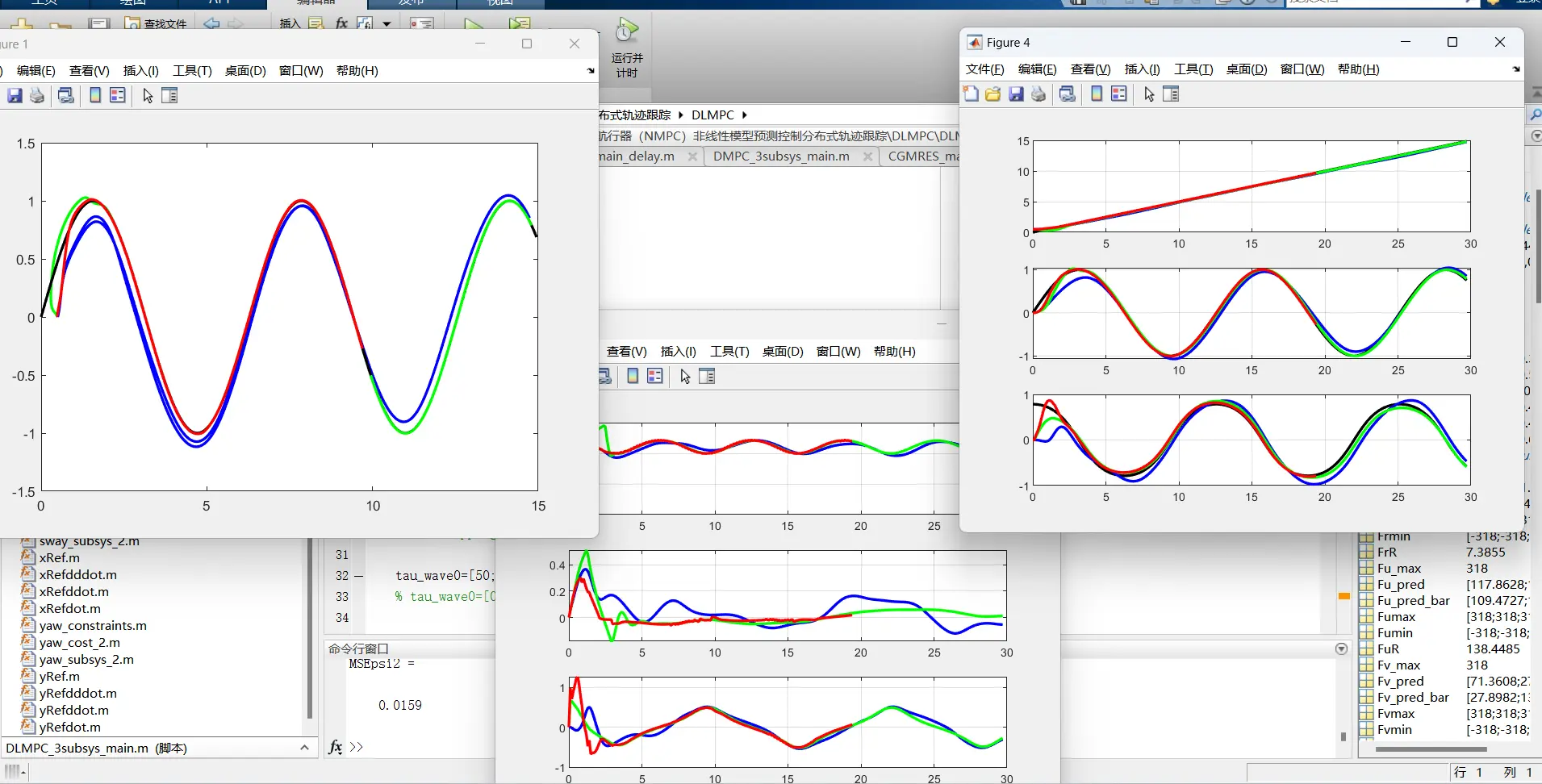This screenshot has height=784, width=1542.
Task: Open 编辑(E) menu in Figure 1
Action: (36, 71)
